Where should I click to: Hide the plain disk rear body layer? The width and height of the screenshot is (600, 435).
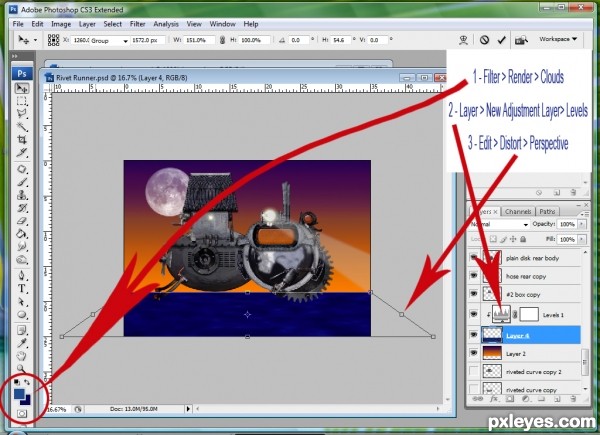click(x=474, y=258)
